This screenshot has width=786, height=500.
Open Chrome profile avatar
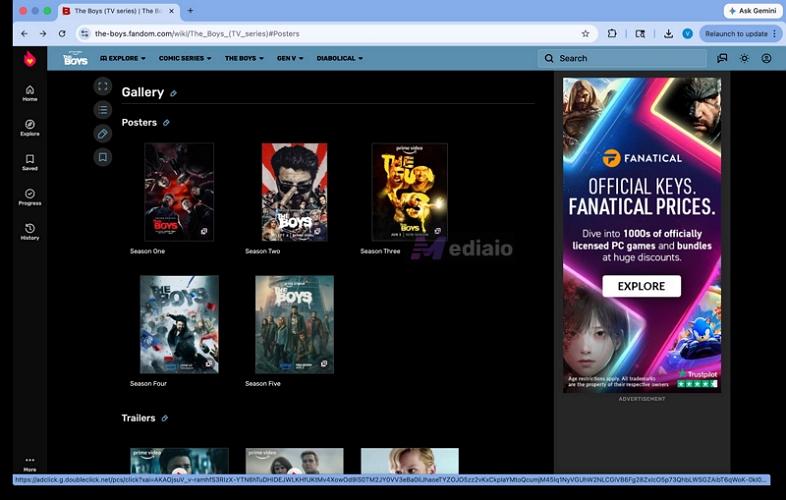(x=688, y=34)
